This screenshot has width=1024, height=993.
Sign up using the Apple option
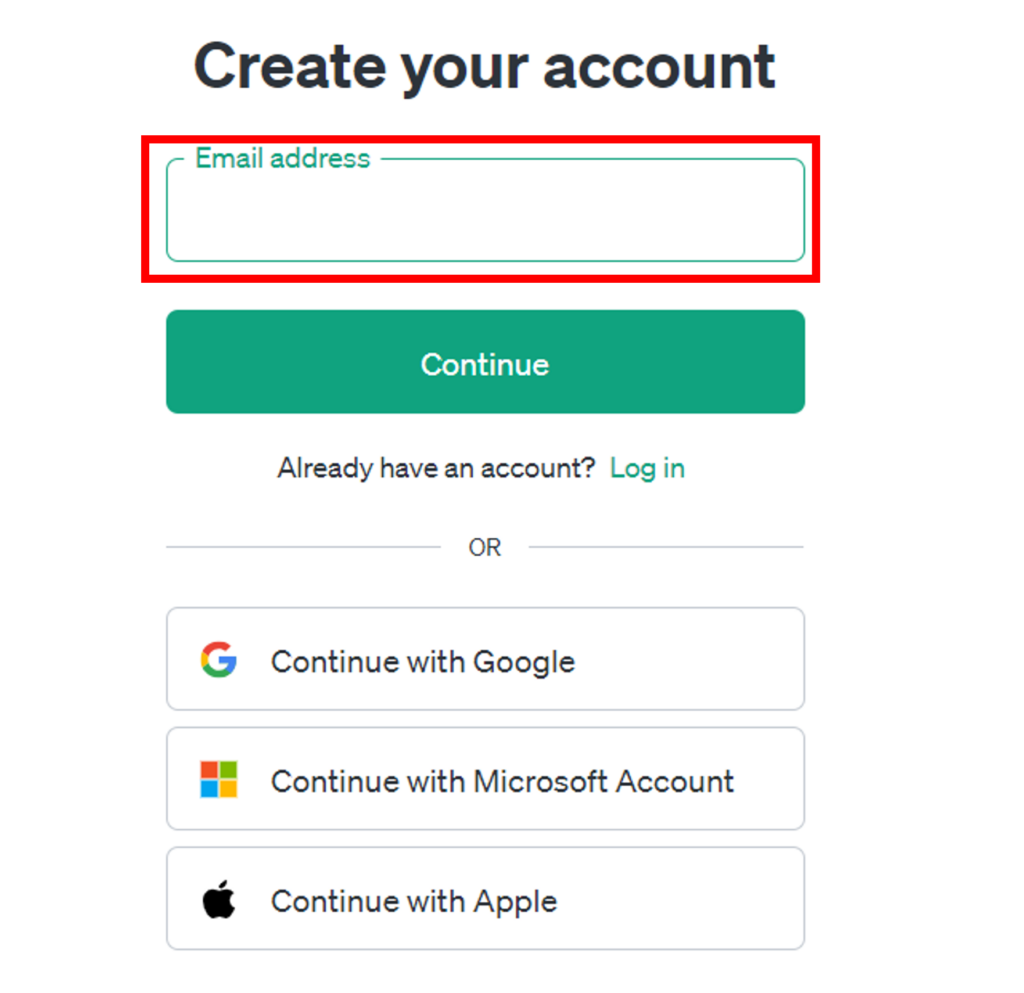[485, 898]
